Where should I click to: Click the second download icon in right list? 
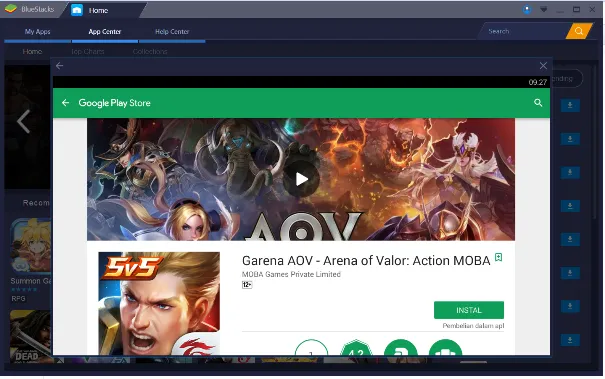570,139
